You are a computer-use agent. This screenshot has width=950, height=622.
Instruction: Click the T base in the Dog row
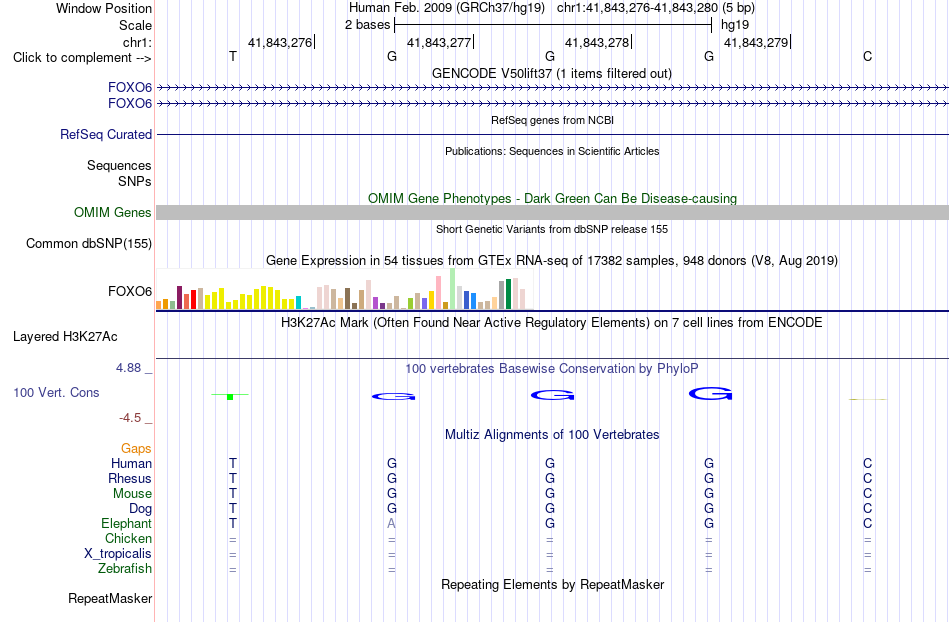pyautogui.click(x=233, y=509)
